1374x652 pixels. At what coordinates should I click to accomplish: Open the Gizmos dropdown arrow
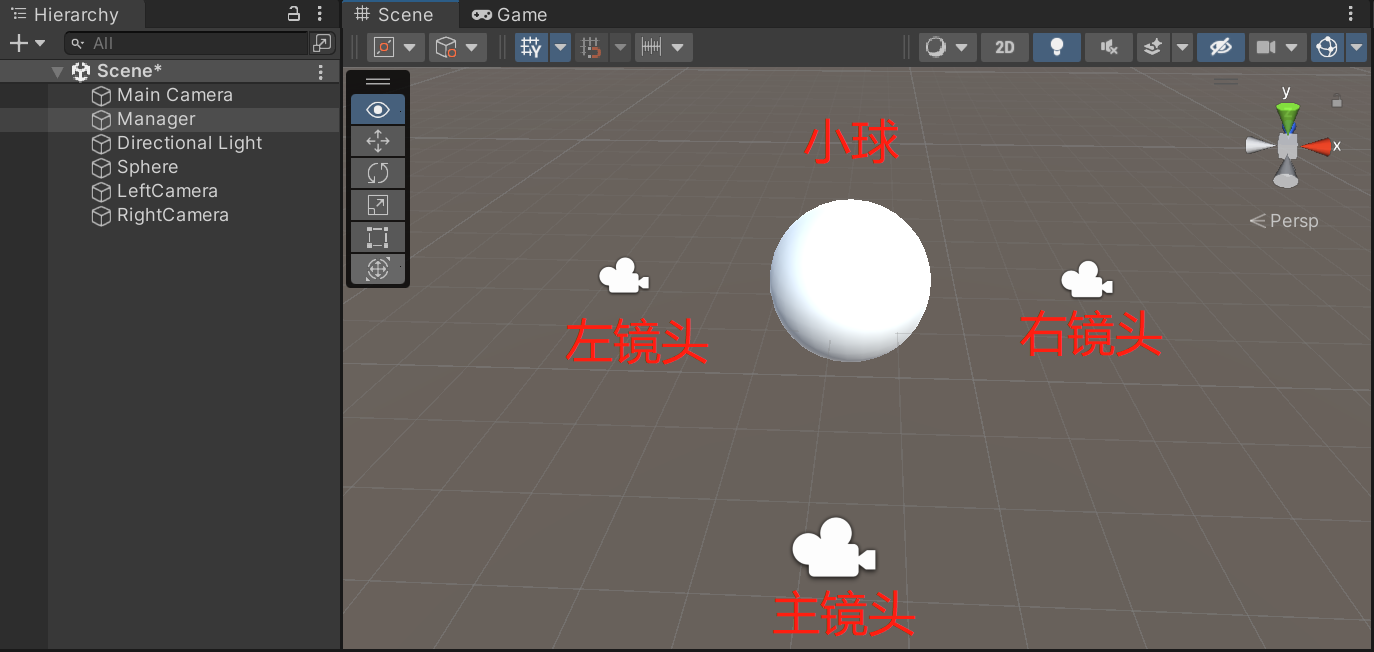click(x=1356, y=47)
